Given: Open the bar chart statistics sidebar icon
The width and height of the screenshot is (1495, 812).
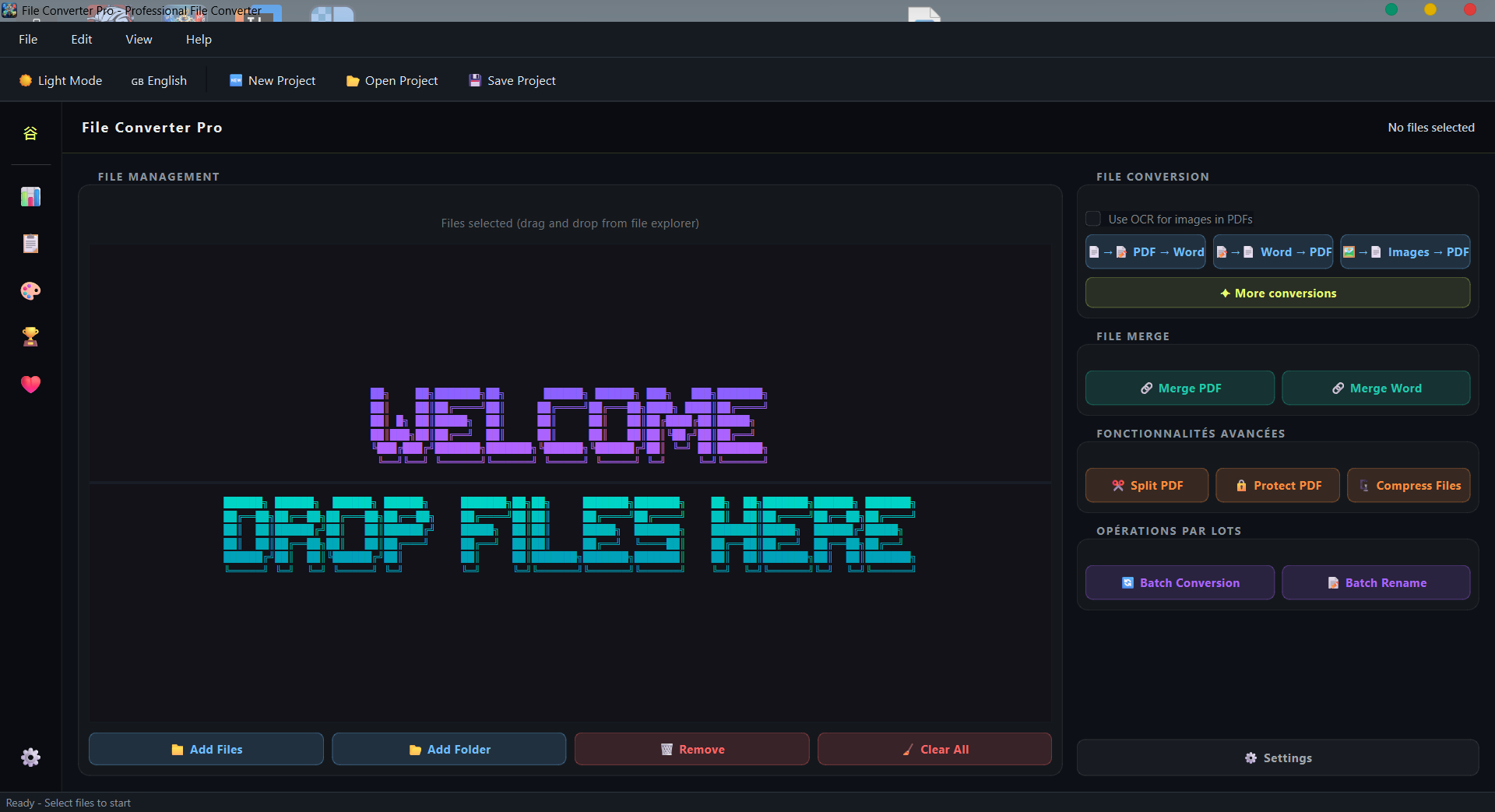Looking at the screenshot, I should (30, 197).
